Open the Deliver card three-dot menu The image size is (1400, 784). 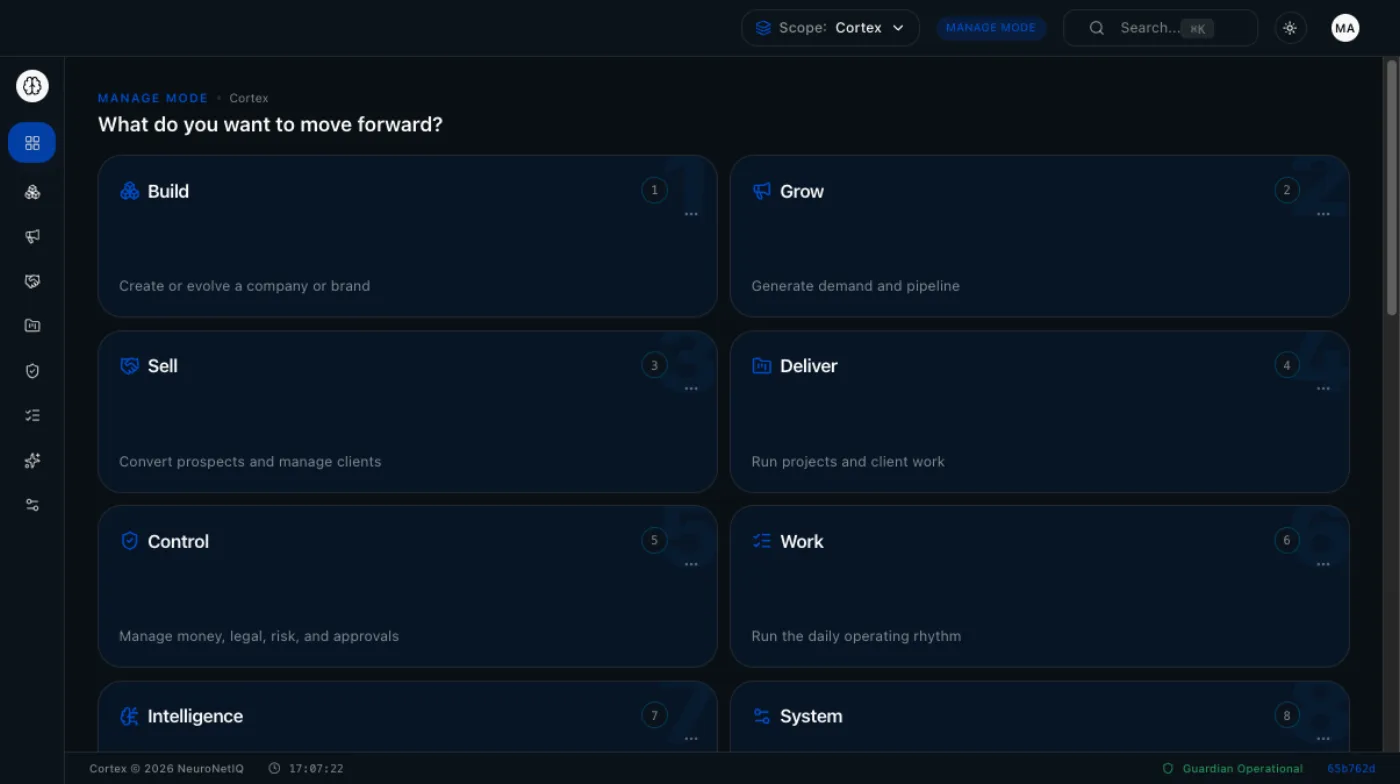click(x=1323, y=389)
